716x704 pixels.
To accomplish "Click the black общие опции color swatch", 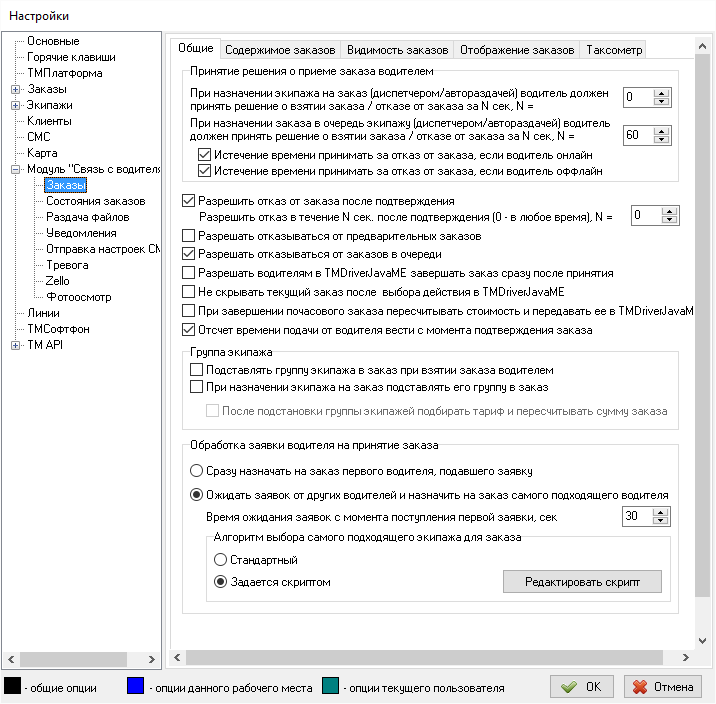I will point(12,687).
